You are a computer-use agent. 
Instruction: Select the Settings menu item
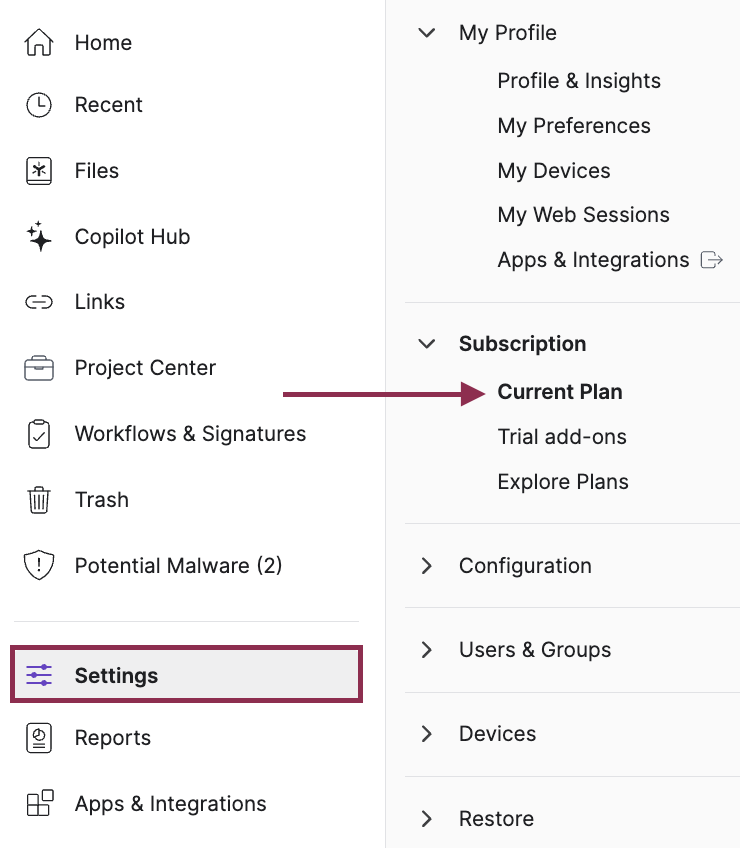coord(116,675)
